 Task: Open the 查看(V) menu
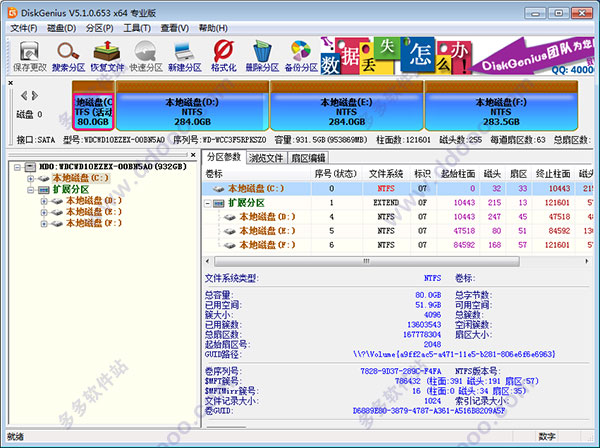[x=174, y=28]
